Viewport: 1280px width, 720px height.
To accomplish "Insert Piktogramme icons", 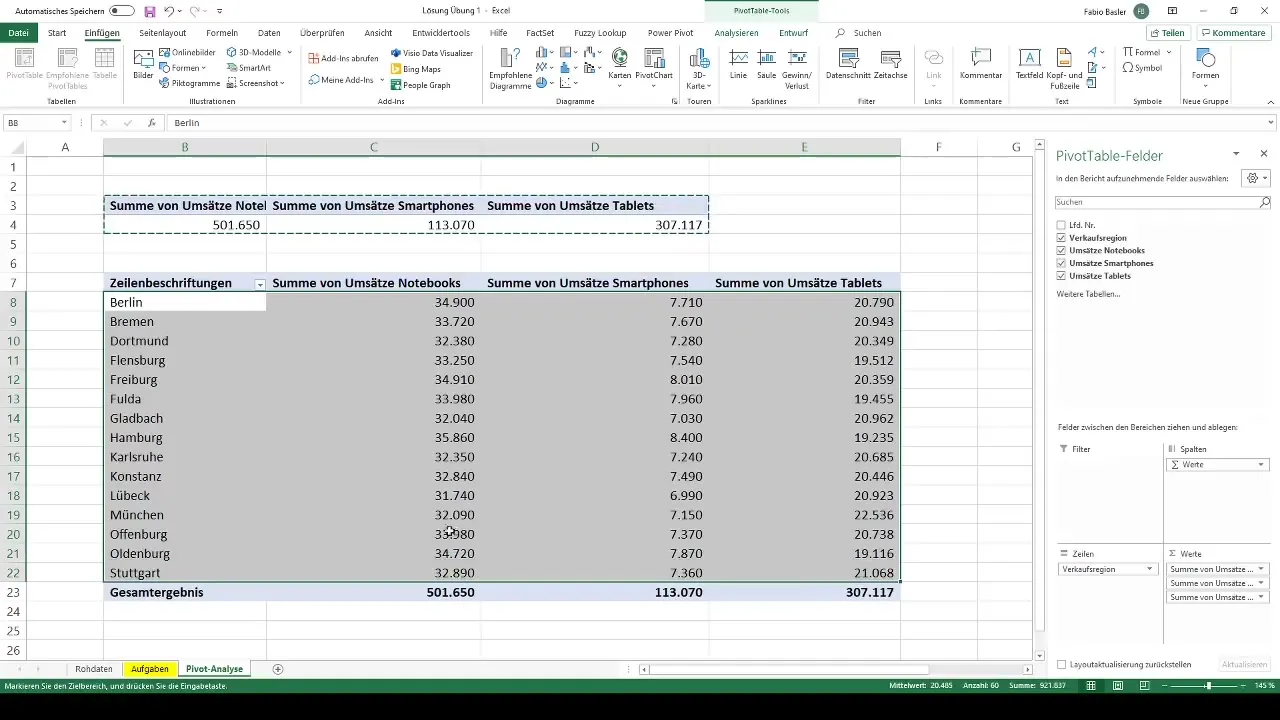I will (190, 83).
